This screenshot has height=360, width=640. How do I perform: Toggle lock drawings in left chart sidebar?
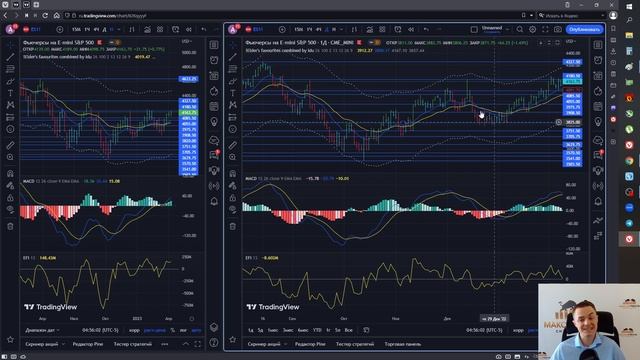click(10, 198)
